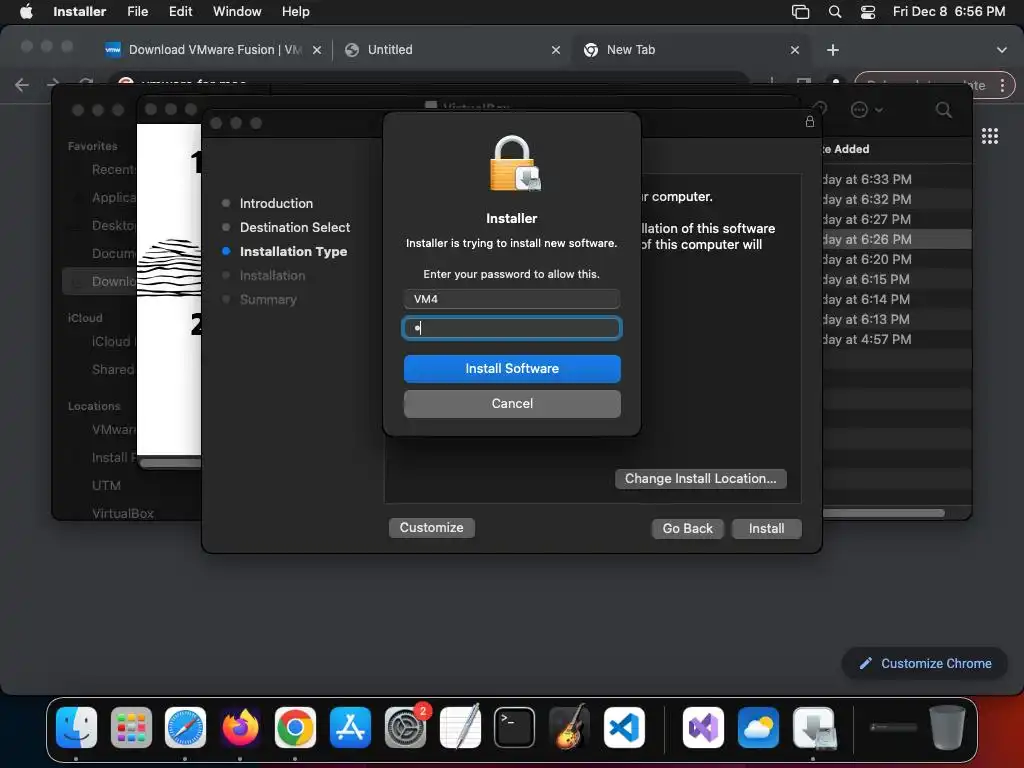Click the Install button in the Installer window
This screenshot has height=768, width=1024.
pos(766,528)
